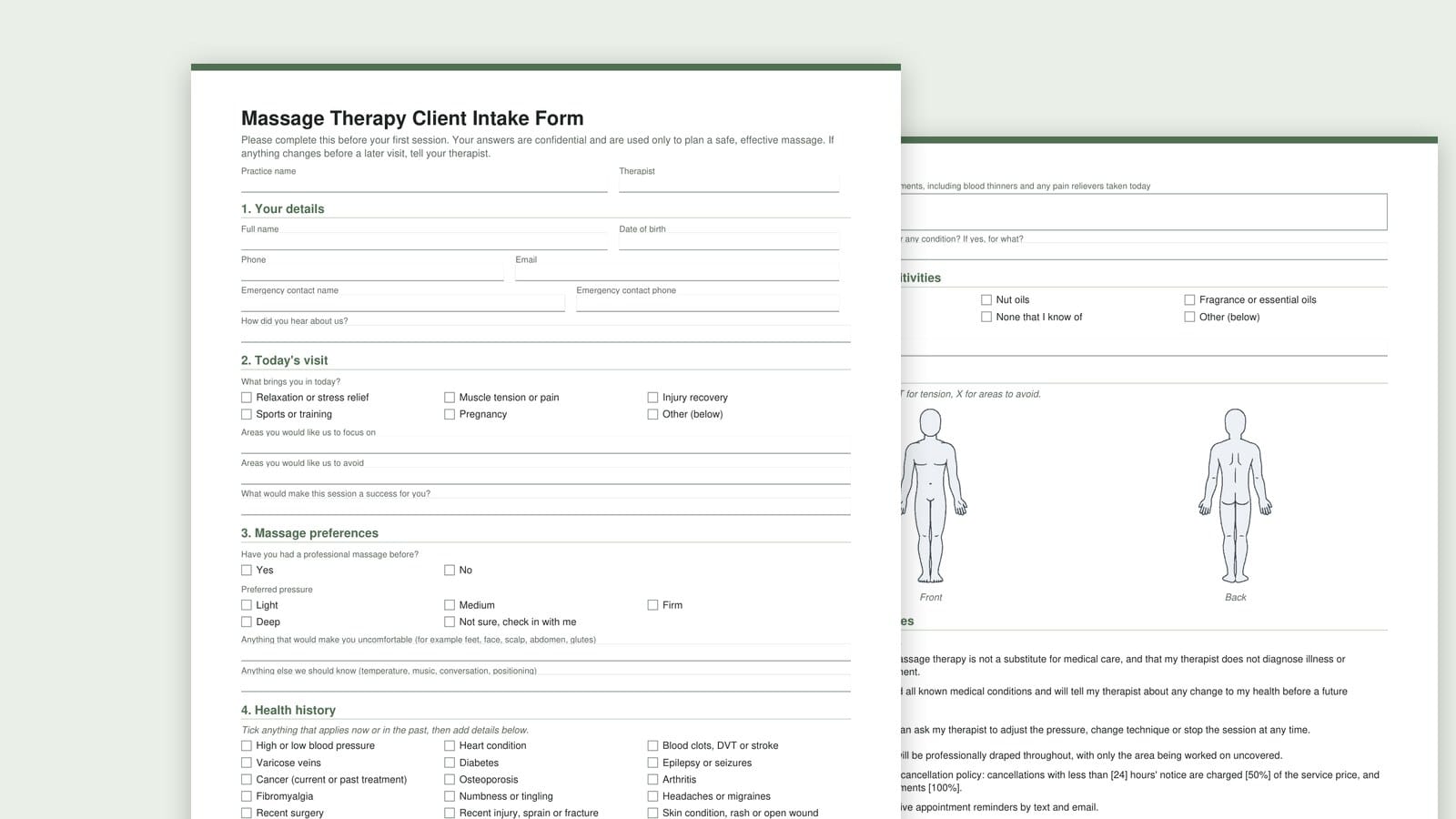This screenshot has height=819, width=1456.
Task: Tick High or low blood pressure
Action: [247, 745]
